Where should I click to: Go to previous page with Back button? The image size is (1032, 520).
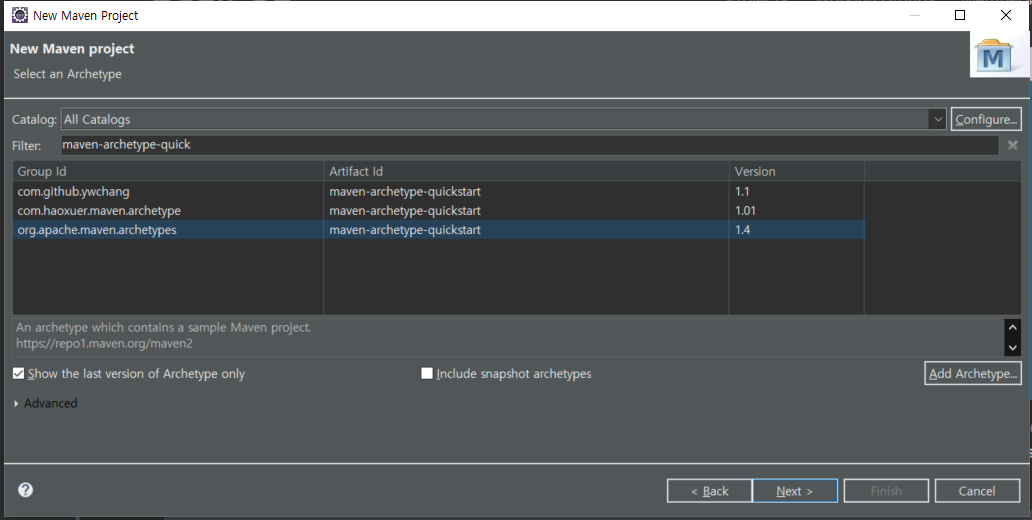click(710, 491)
